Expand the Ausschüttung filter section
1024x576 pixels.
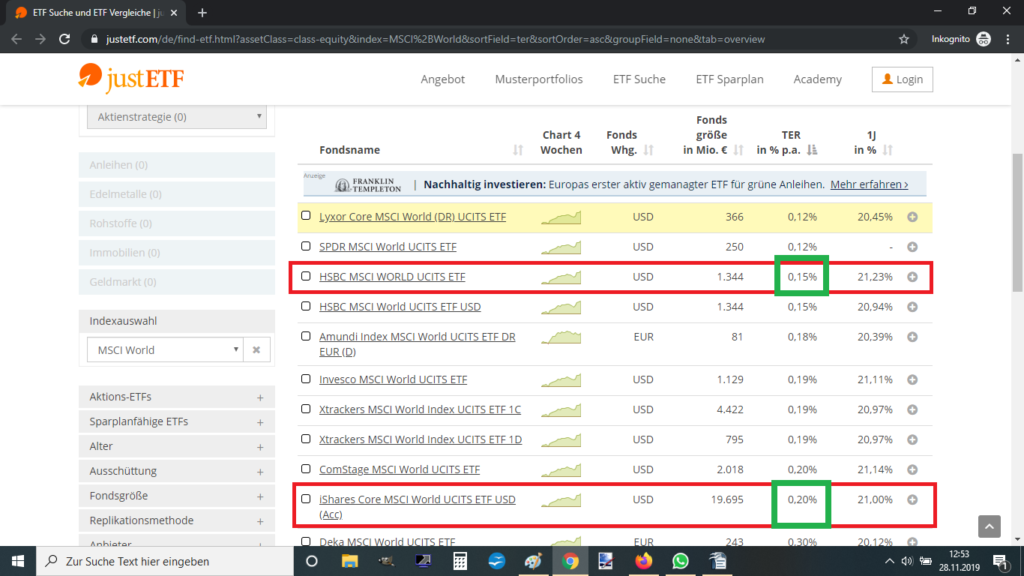pyautogui.click(x=176, y=472)
